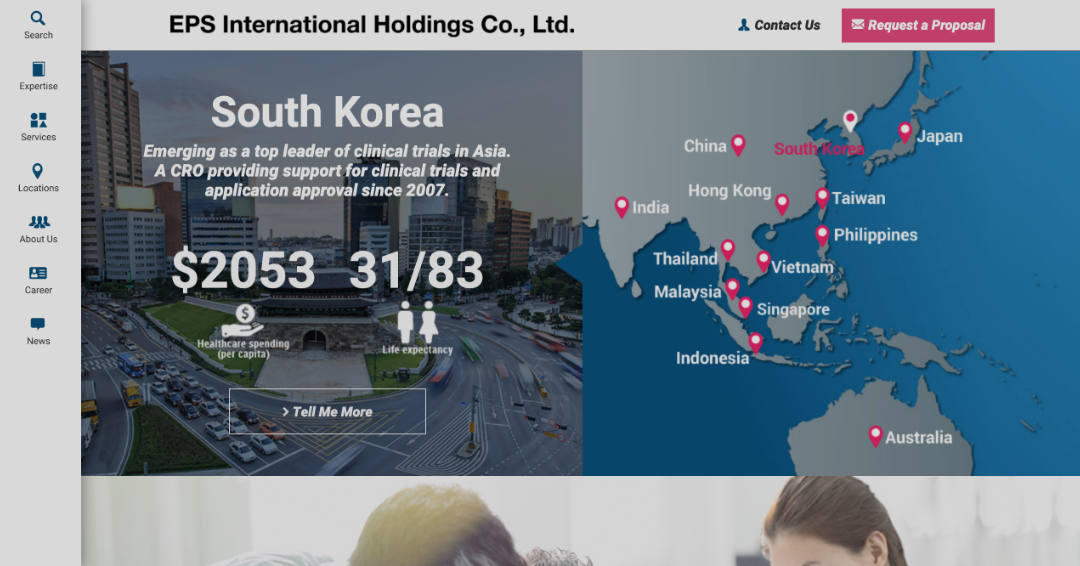Click the Tell Me More button
The height and width of the screenshot is (566, 1080).
327,411
